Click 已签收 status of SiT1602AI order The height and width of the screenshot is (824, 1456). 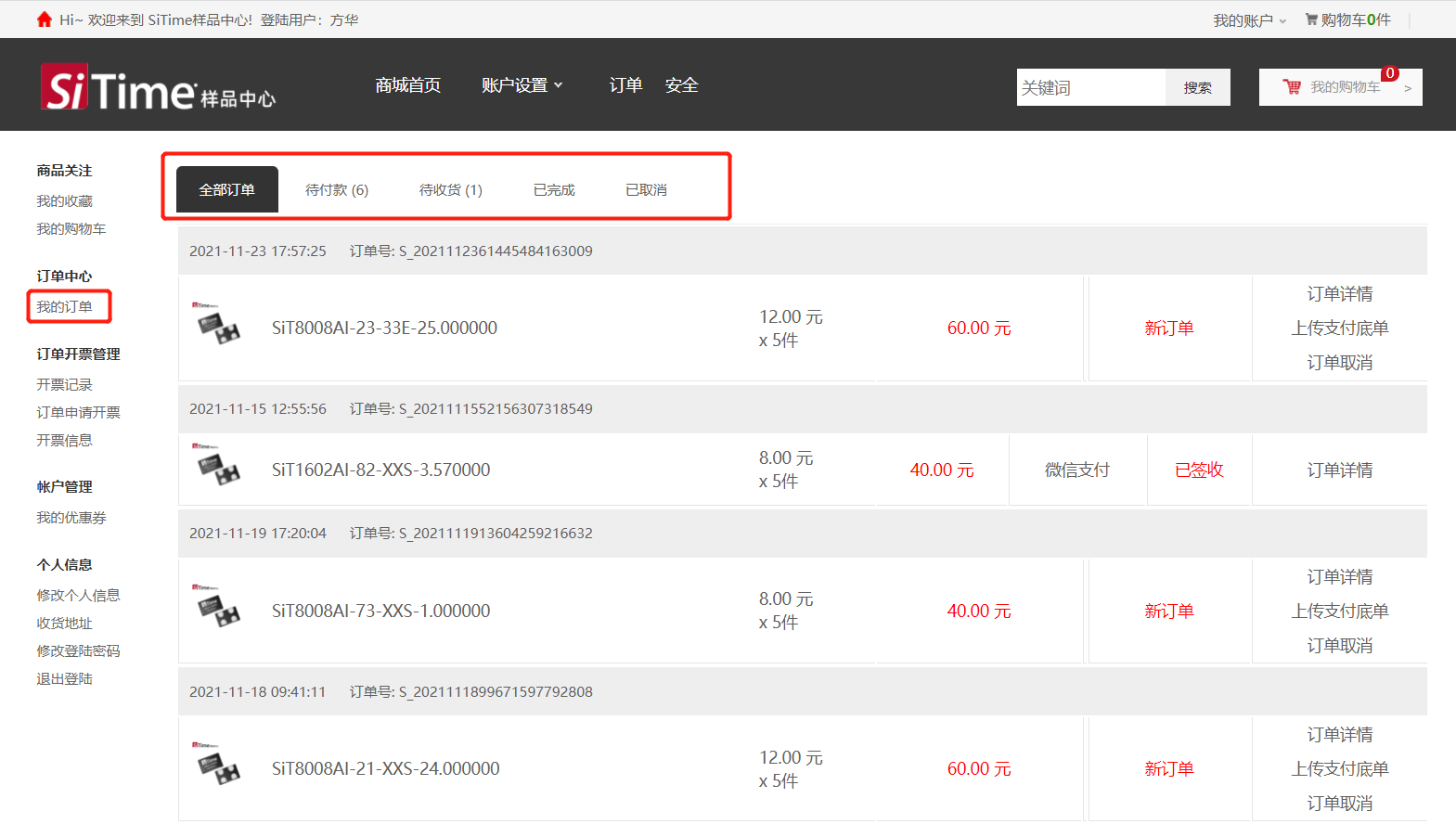tap(1199, 470)
